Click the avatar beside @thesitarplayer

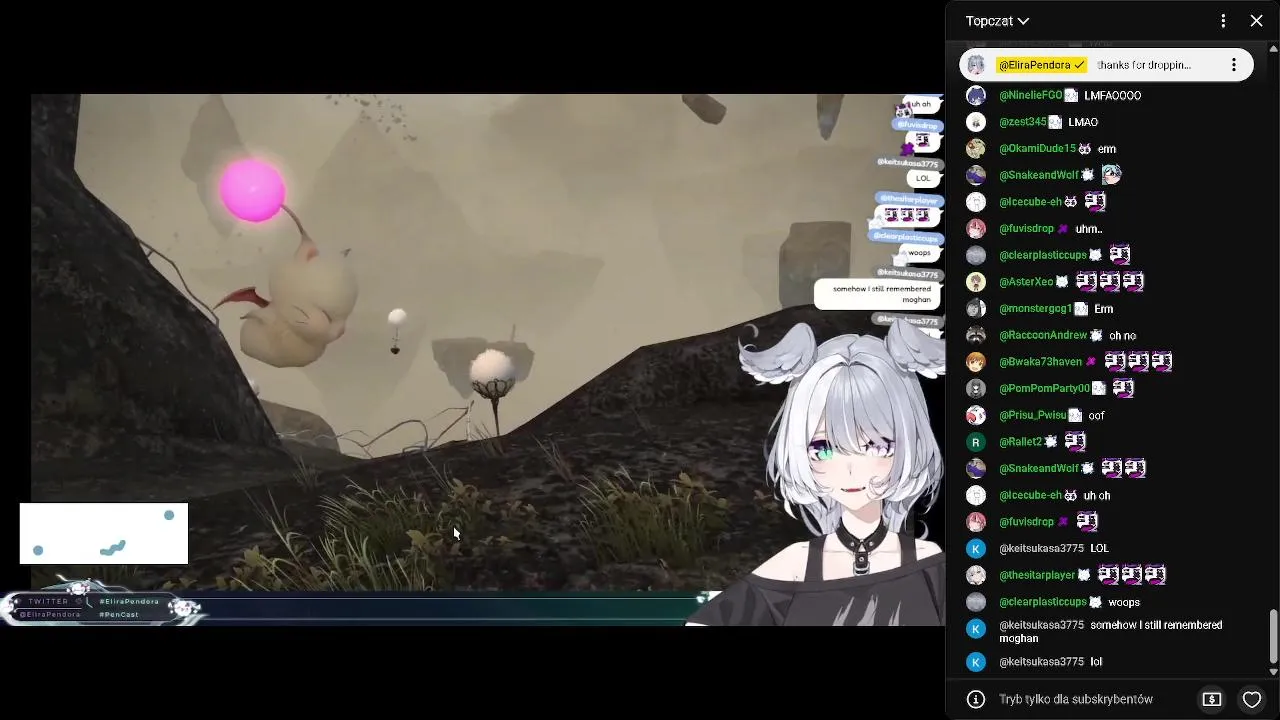pyautogui.click(x=976, y=575)
